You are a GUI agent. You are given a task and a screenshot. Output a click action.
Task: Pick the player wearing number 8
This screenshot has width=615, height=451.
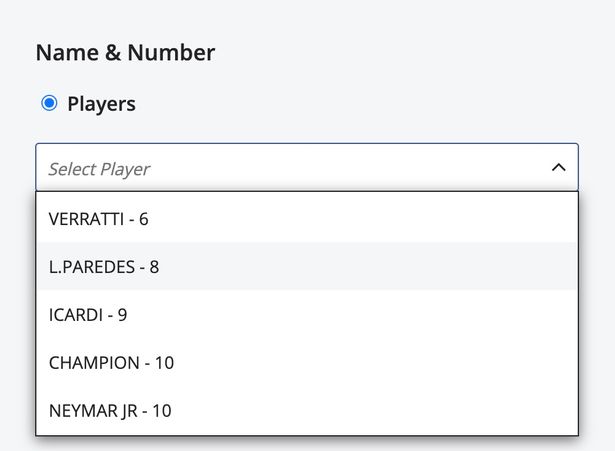pos(104,267)
